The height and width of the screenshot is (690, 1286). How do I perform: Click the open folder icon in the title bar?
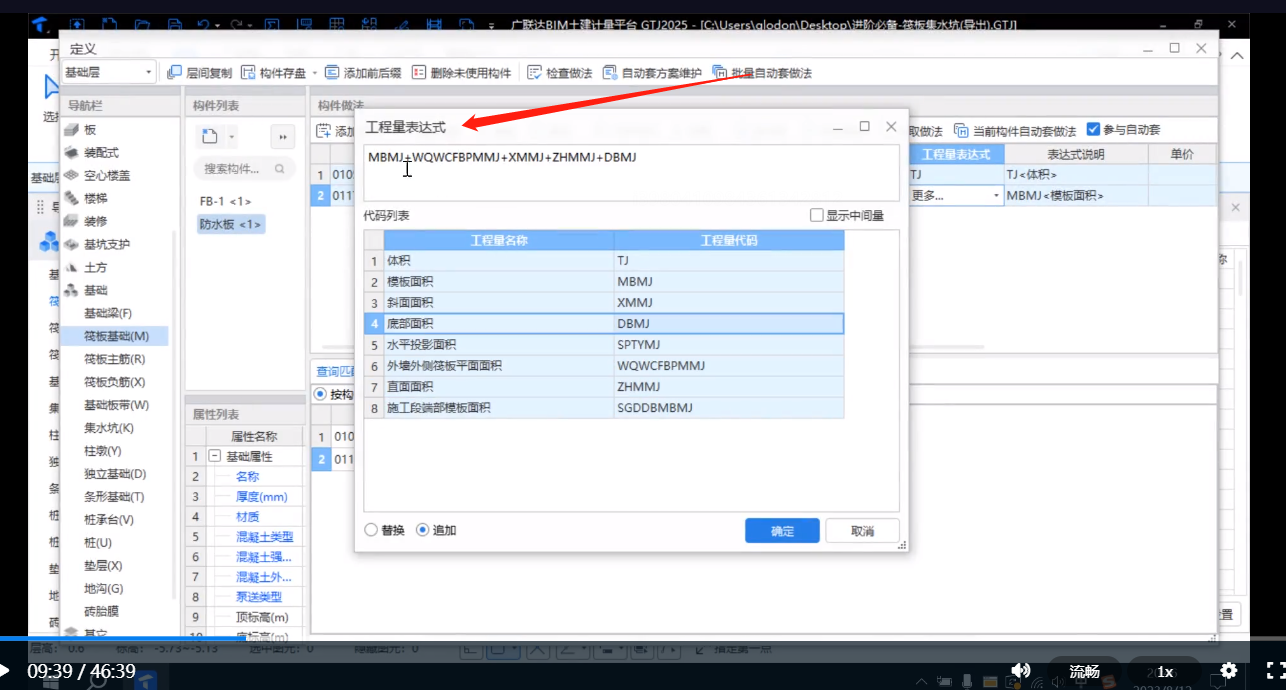point(142,24)
